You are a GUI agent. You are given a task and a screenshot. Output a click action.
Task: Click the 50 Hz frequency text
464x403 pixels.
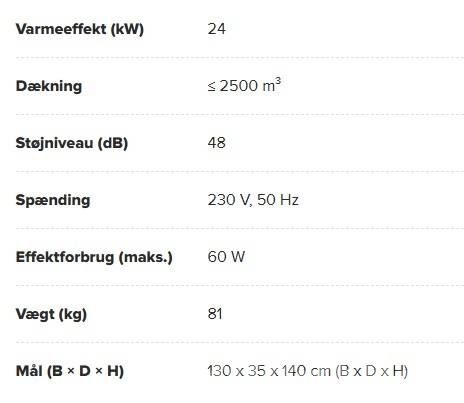278,200
